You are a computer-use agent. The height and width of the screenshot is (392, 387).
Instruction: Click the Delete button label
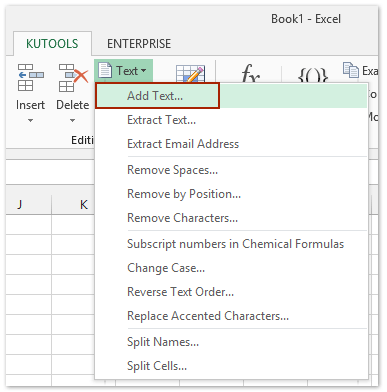(x=73, y=105)
